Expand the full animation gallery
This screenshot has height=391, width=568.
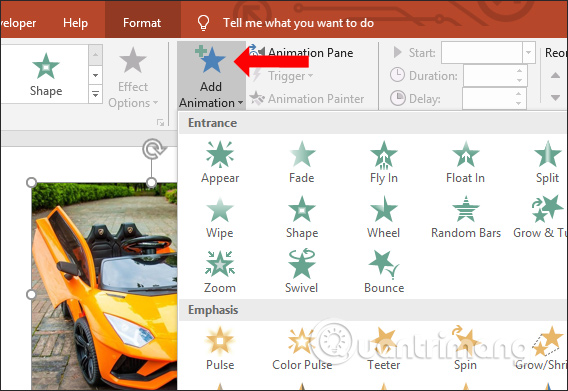pyautogui.click(x=95, y=94)
